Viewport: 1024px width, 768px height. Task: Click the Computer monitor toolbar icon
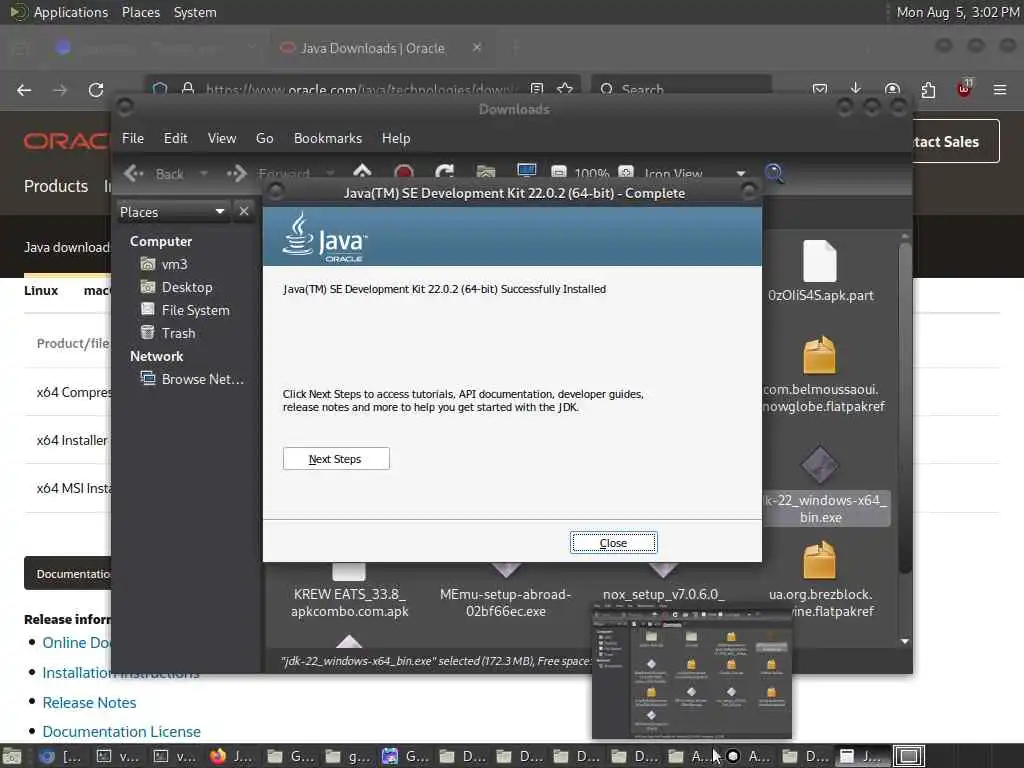(526, 172)
